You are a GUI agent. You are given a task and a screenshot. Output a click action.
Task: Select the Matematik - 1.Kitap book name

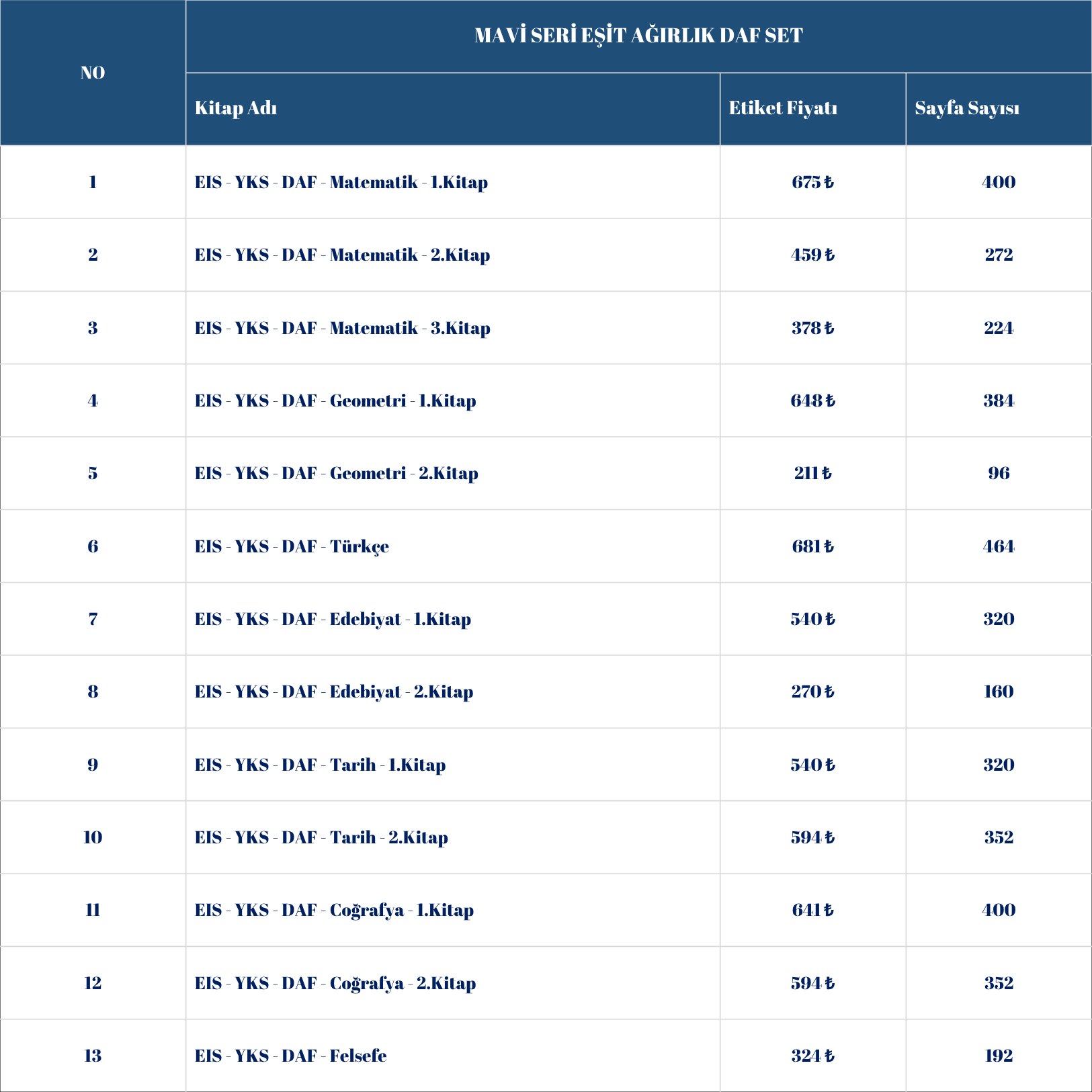coord(341,182)
